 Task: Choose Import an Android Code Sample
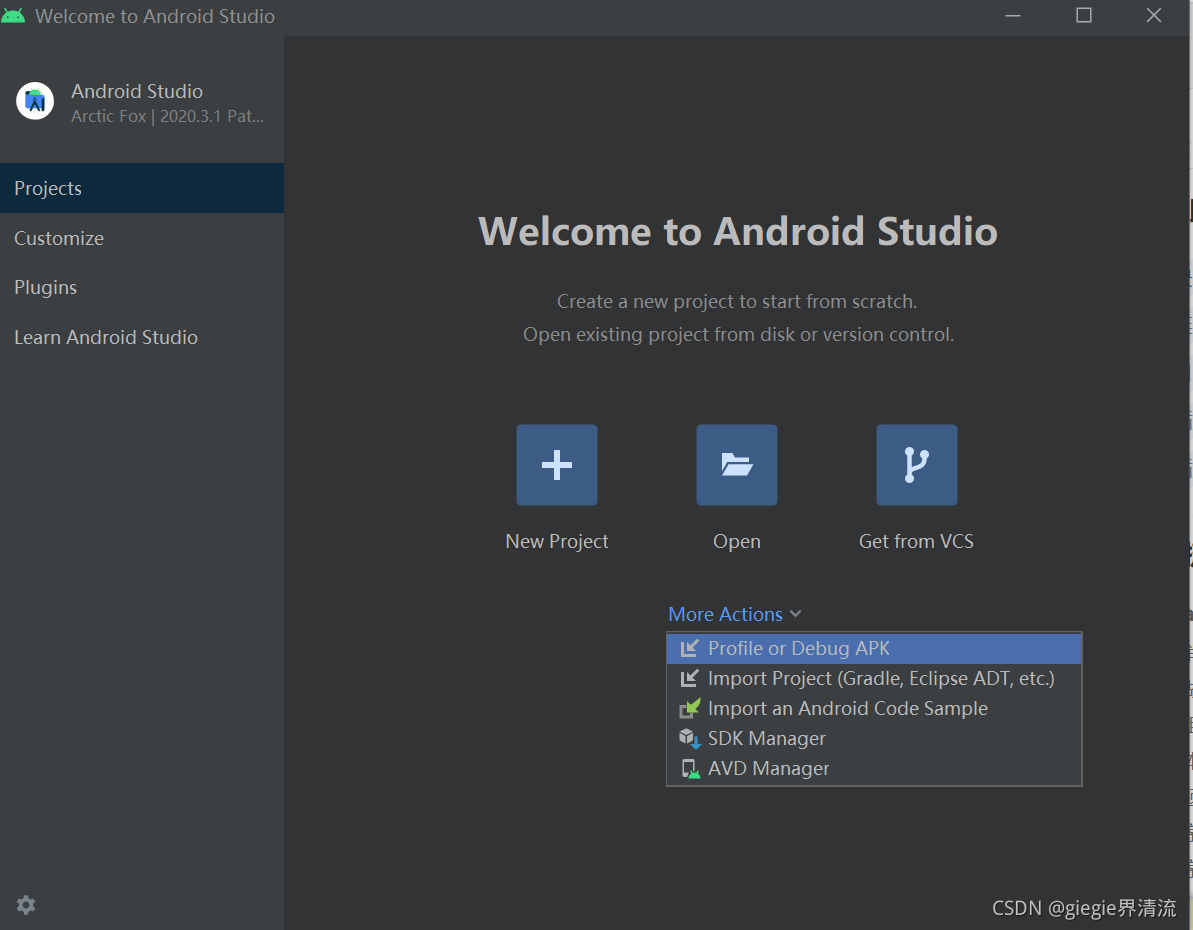[x=874, y=709]
